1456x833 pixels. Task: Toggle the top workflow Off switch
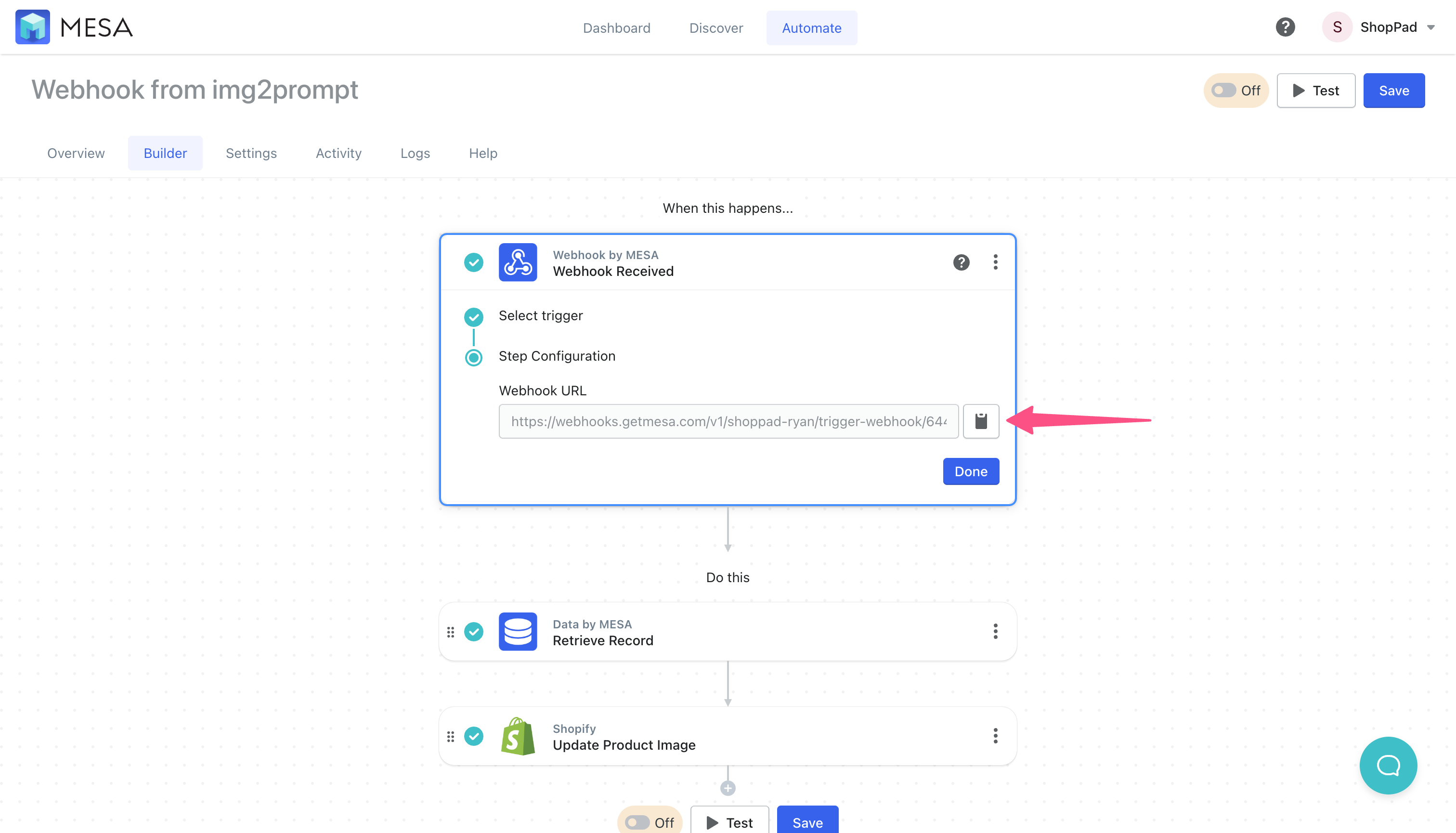pos(1224,91)
